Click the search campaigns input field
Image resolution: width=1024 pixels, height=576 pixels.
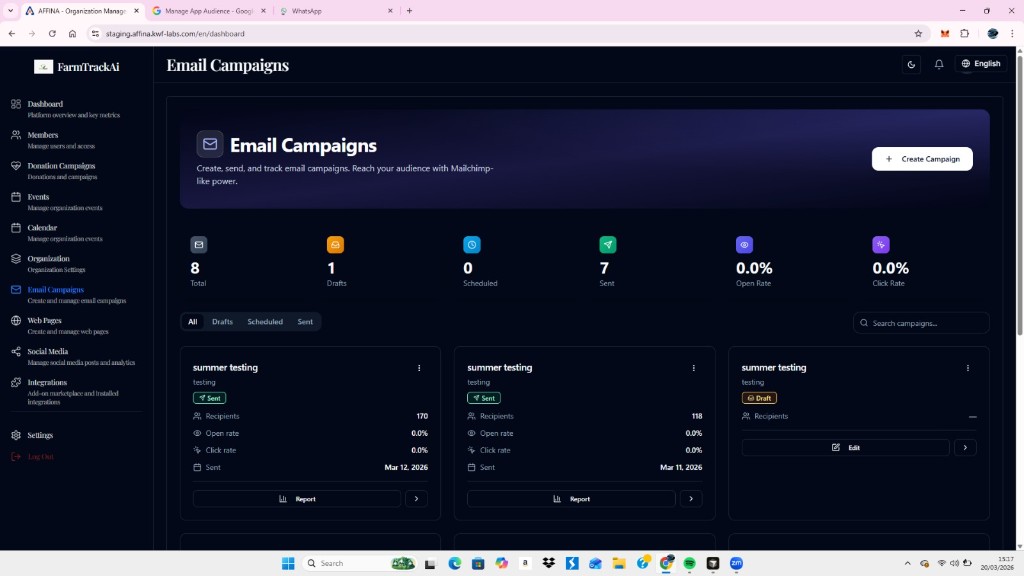tap(919, 322)
